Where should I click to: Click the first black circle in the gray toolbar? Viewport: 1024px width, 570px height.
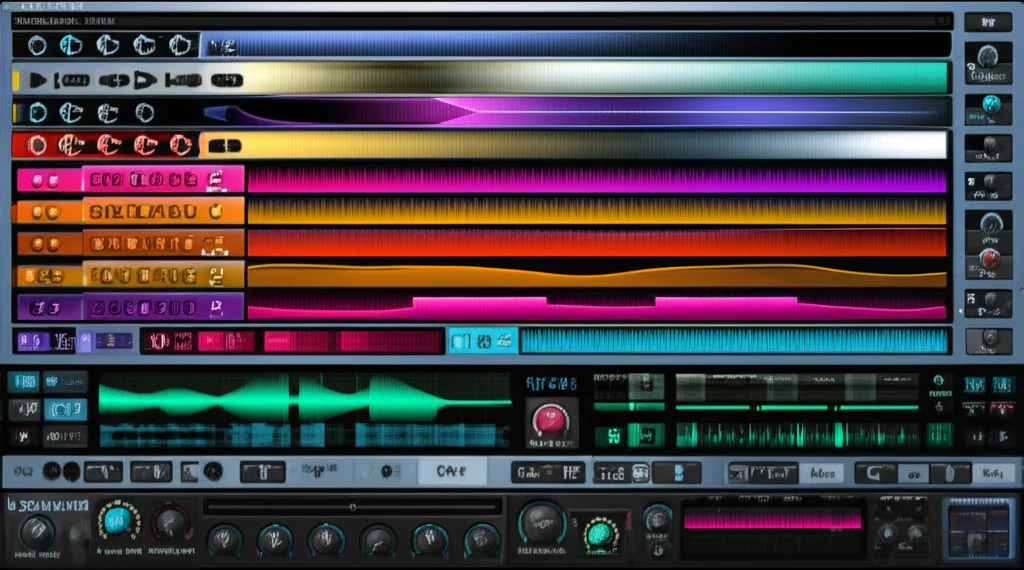point(52,471)
